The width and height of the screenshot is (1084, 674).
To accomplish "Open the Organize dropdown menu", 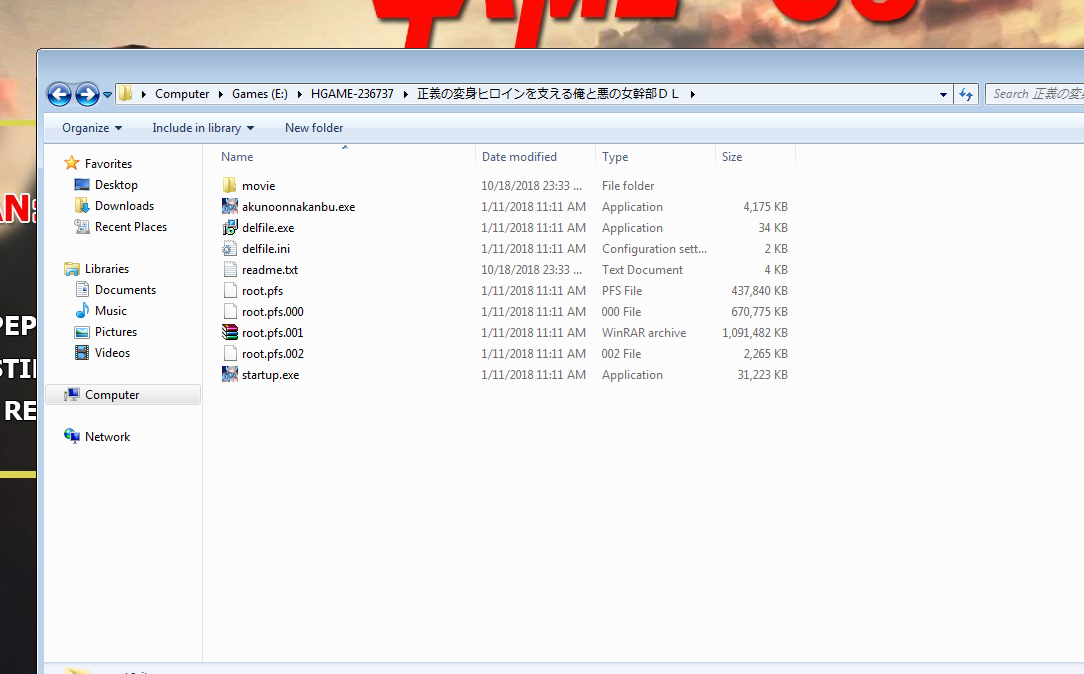I will 91,128.
